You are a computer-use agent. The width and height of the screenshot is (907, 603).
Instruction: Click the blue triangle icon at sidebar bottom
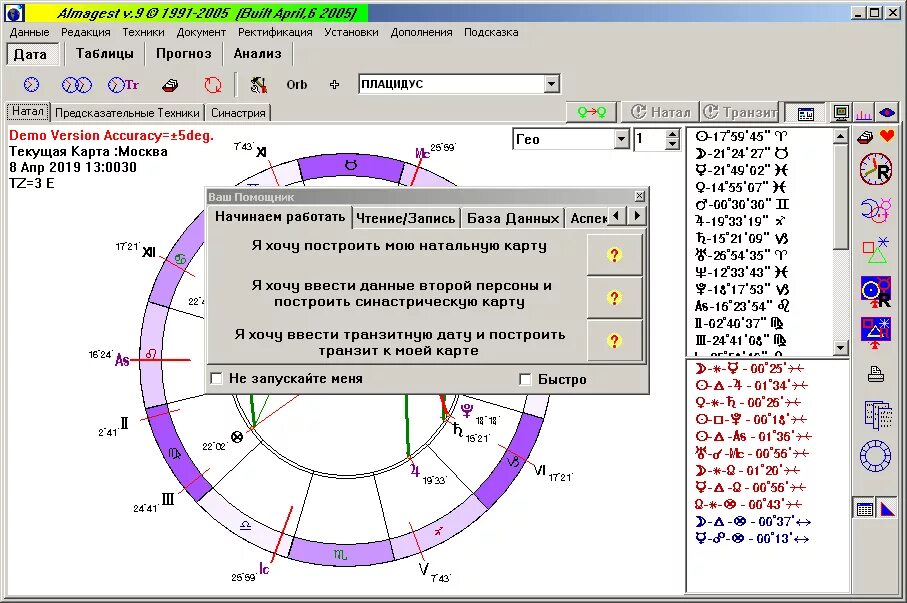(886, 509)
